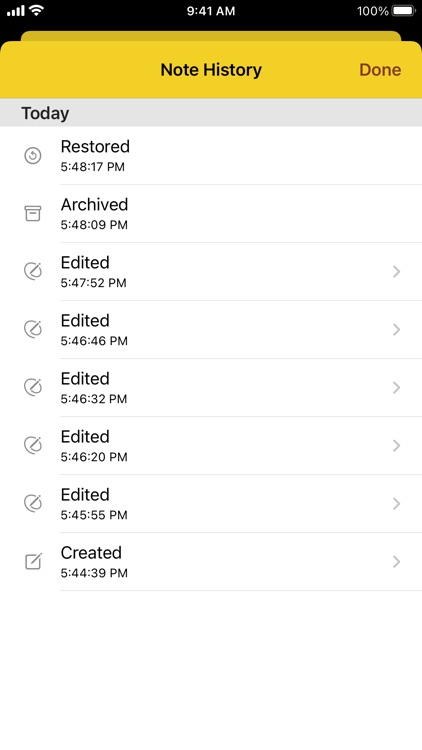Open chevron for the 5:46:46 PM edit

point(396,330)
